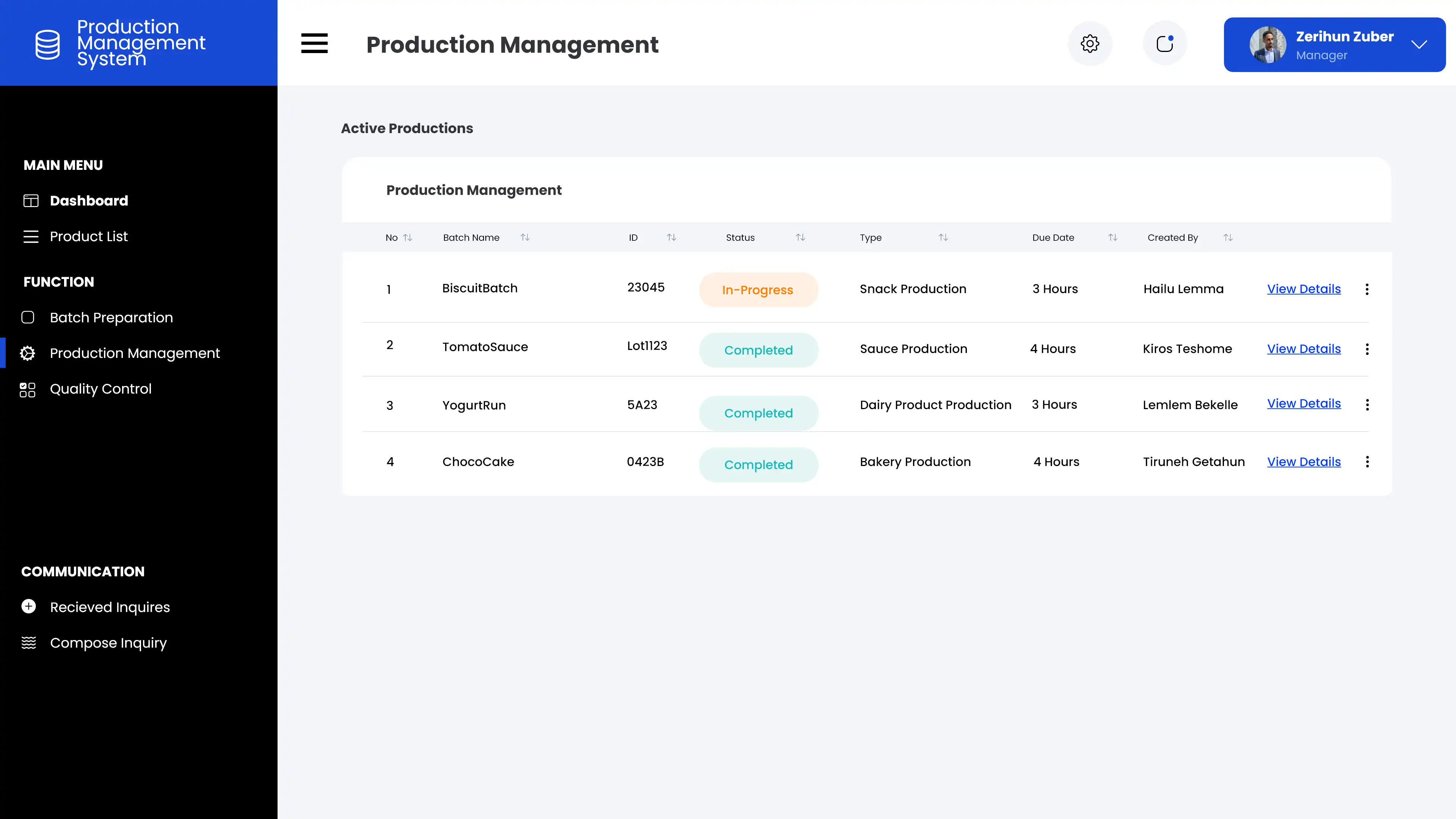Click the Dashboard sidebar icon
Image resolution: width=1456 pixels, height=819 pixels.
tap(30, 201)
